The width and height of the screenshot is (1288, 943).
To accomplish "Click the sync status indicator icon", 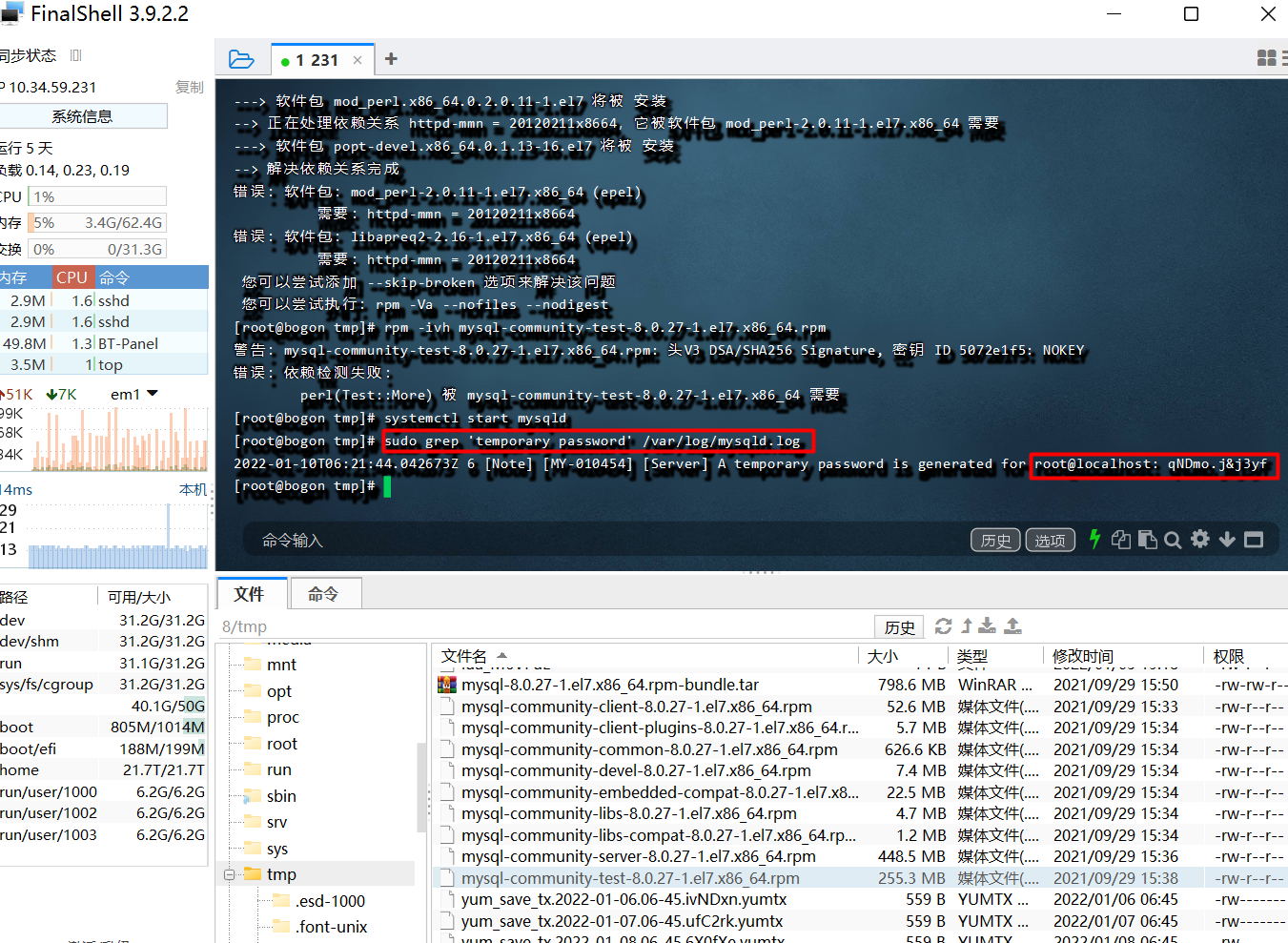I will pyautogui.click(x=76, y=55).
